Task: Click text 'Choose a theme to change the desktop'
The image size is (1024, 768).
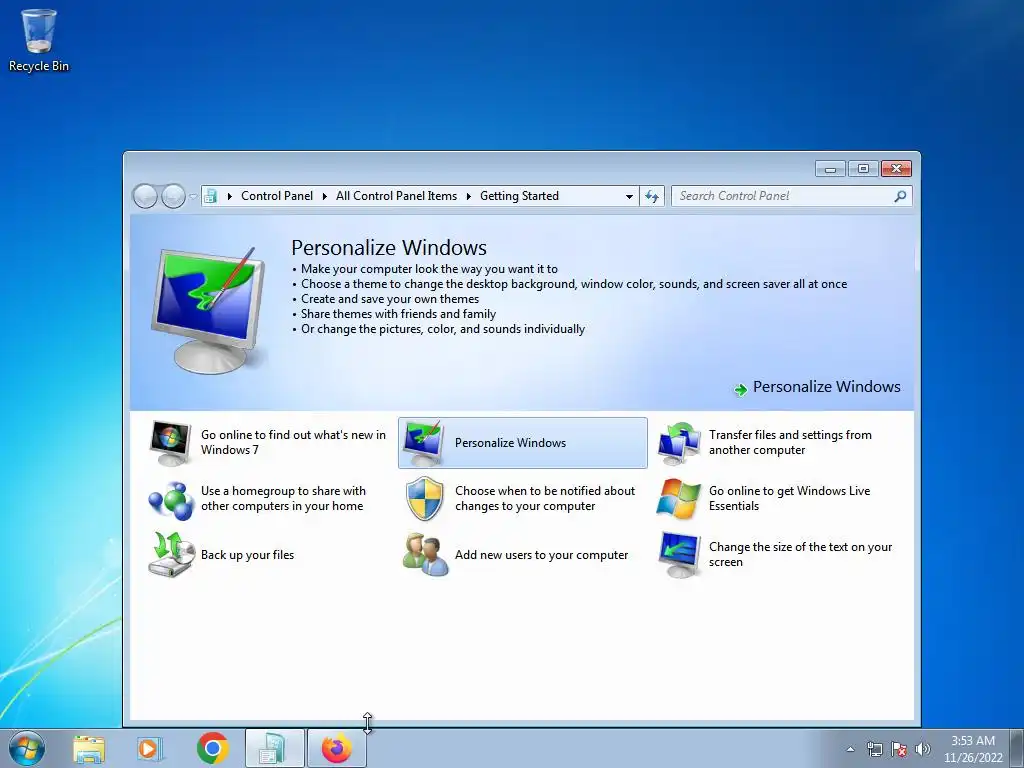Action: pos(574,284)
